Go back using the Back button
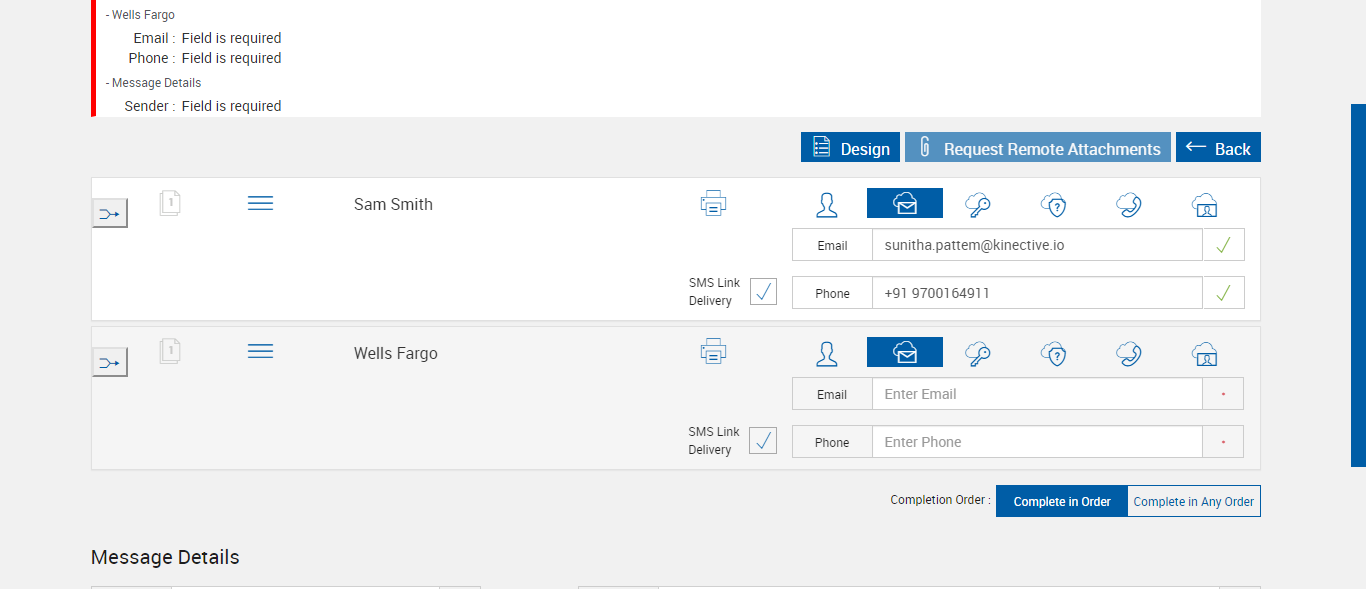 (1218, 148)
